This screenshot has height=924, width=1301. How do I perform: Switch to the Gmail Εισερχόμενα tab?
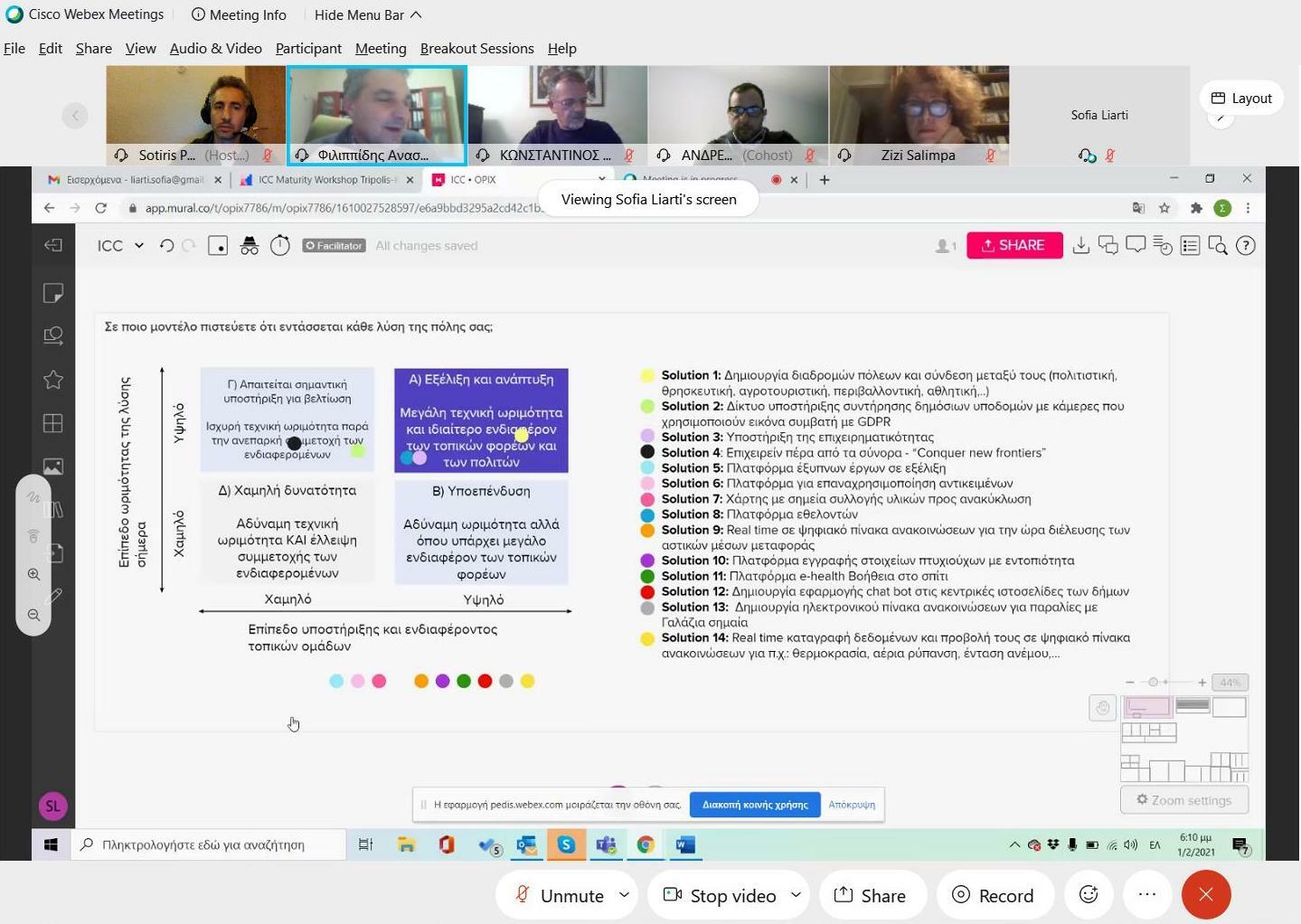[134, 179]
